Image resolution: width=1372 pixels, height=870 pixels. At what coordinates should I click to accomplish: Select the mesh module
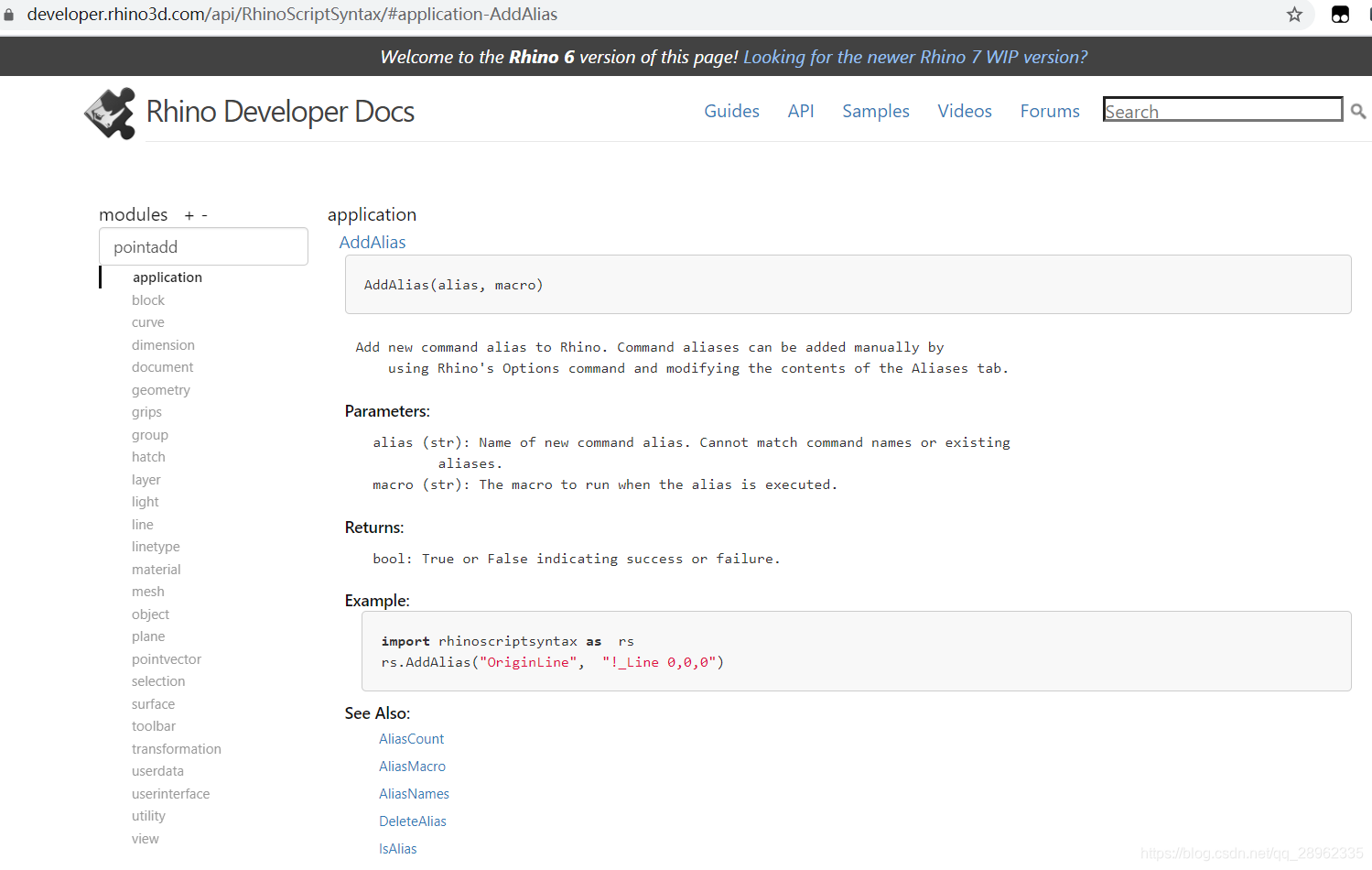(148, 592)
